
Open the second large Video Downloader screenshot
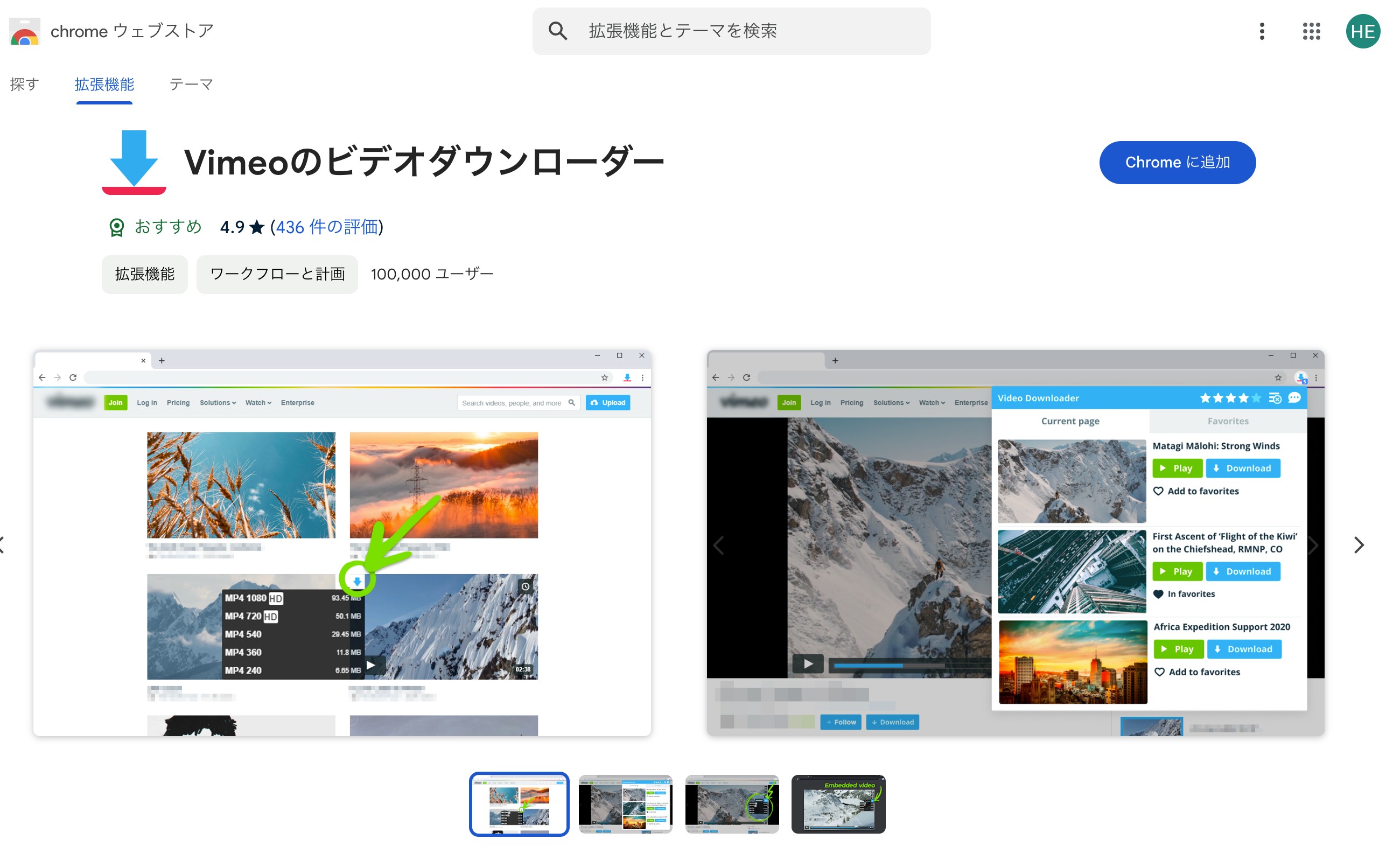click(1015, 542)
